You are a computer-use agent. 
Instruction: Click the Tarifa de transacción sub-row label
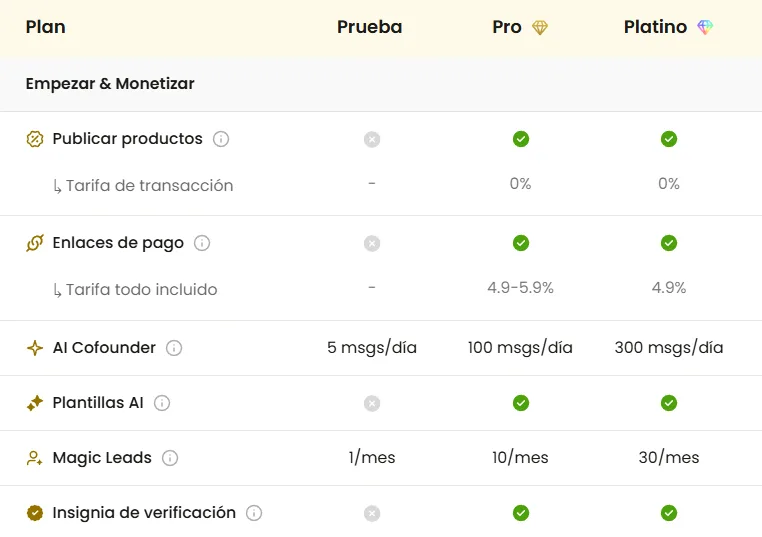[149, 185]
